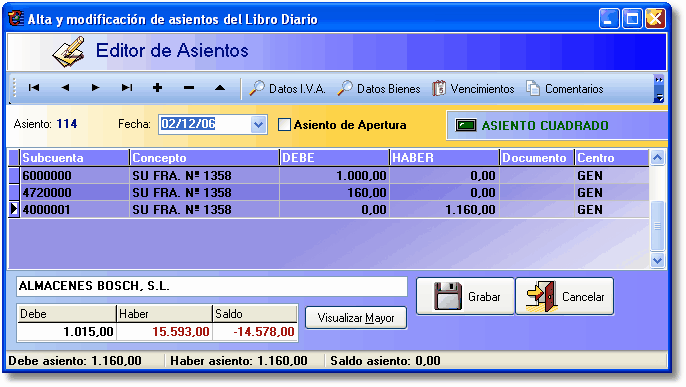This screenshot has width=686, height=387.
Task: Go to previous record arrow
Action: (65, 88)
